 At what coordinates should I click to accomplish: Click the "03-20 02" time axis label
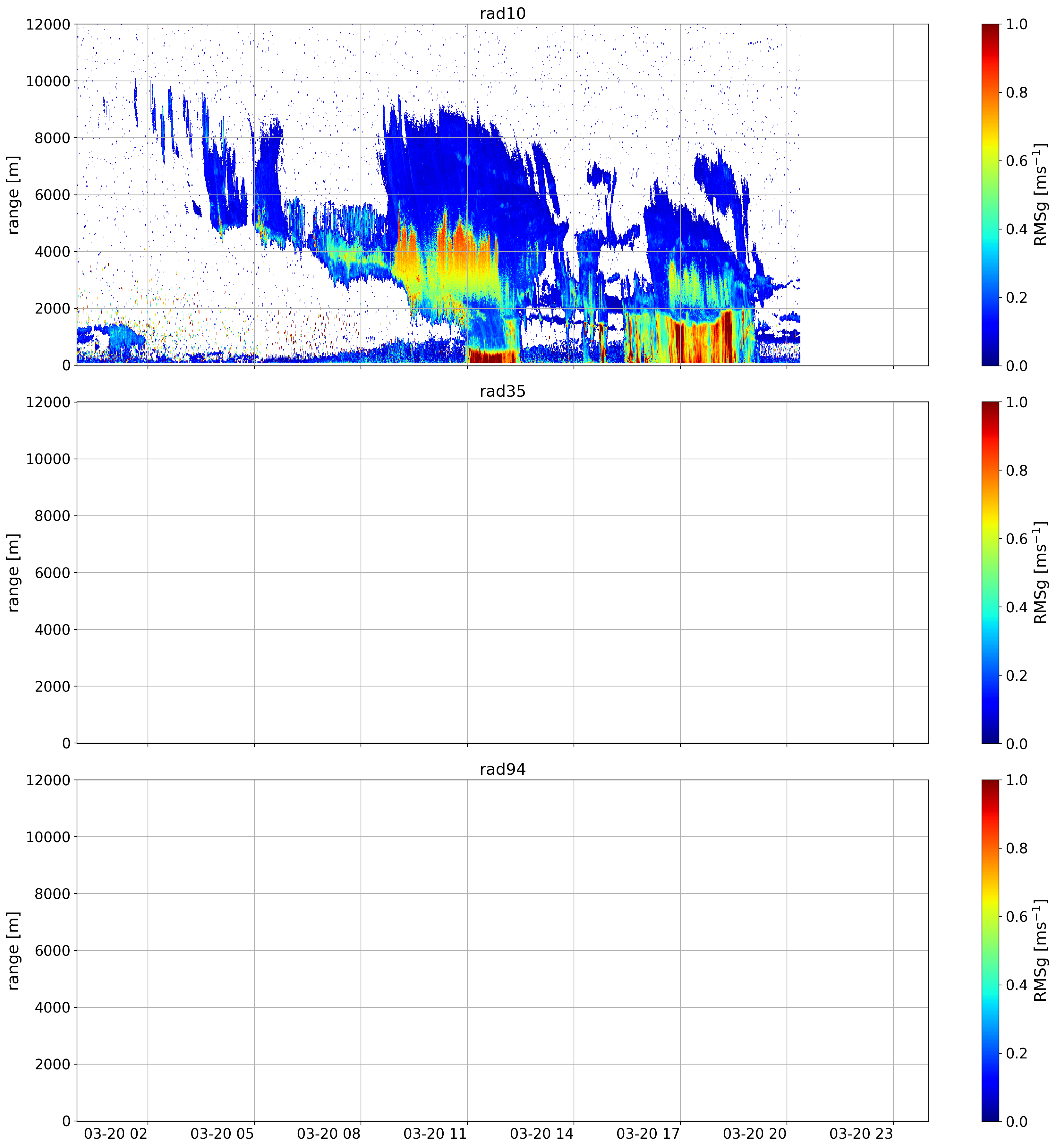point(116,1134)
